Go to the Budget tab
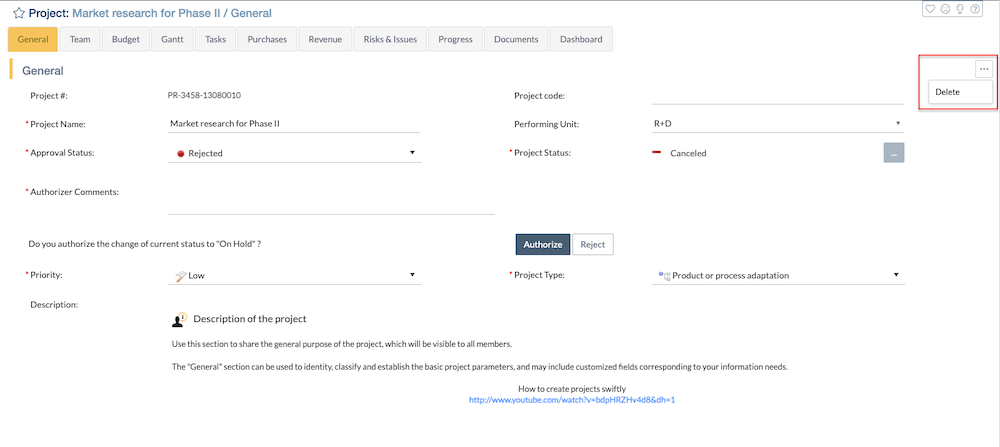The height and width of the screenshot is (447, 1000). (x=126, y=39)
